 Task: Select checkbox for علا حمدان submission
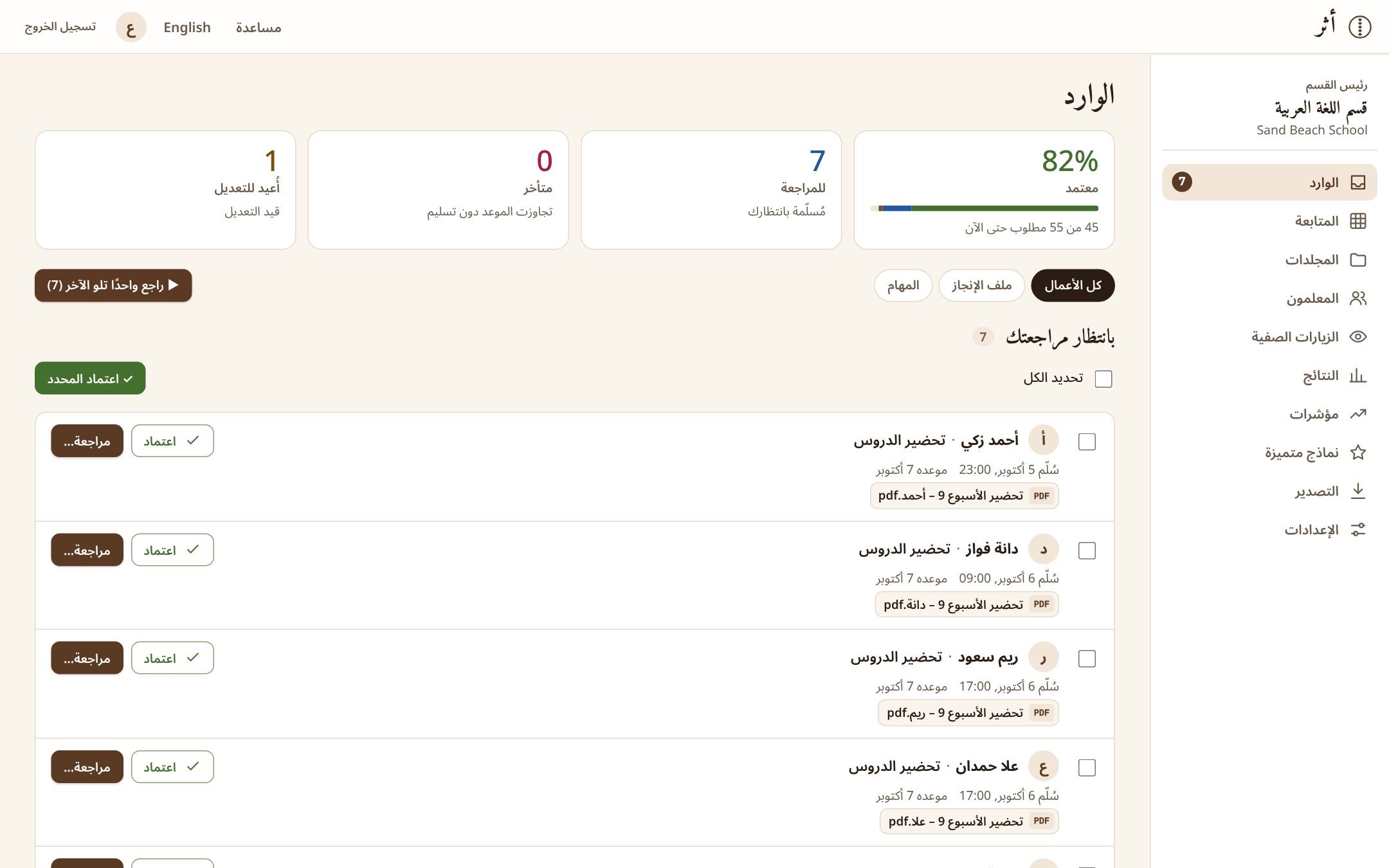click(1087, 768)
